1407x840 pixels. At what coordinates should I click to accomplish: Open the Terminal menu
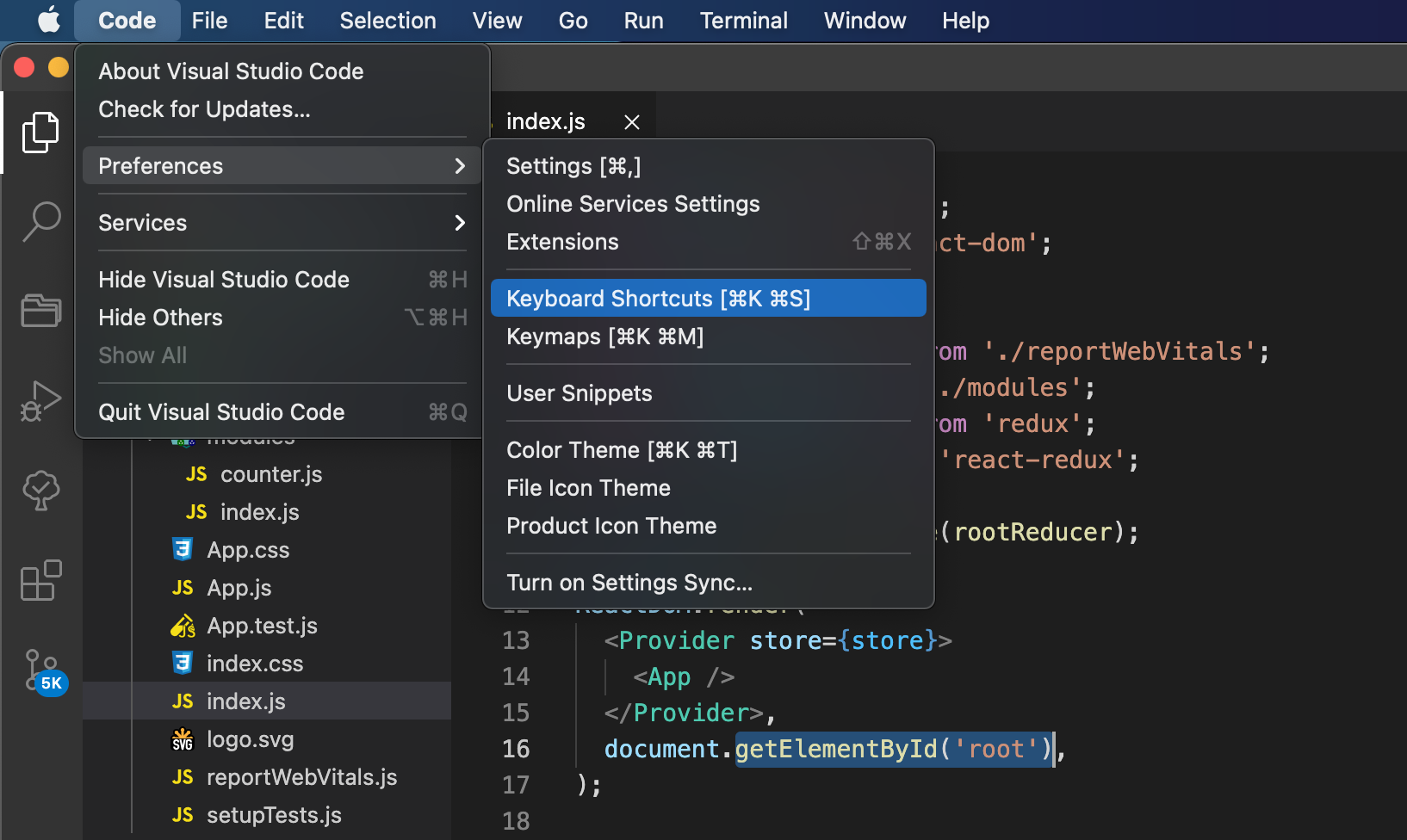pos(743,21)
